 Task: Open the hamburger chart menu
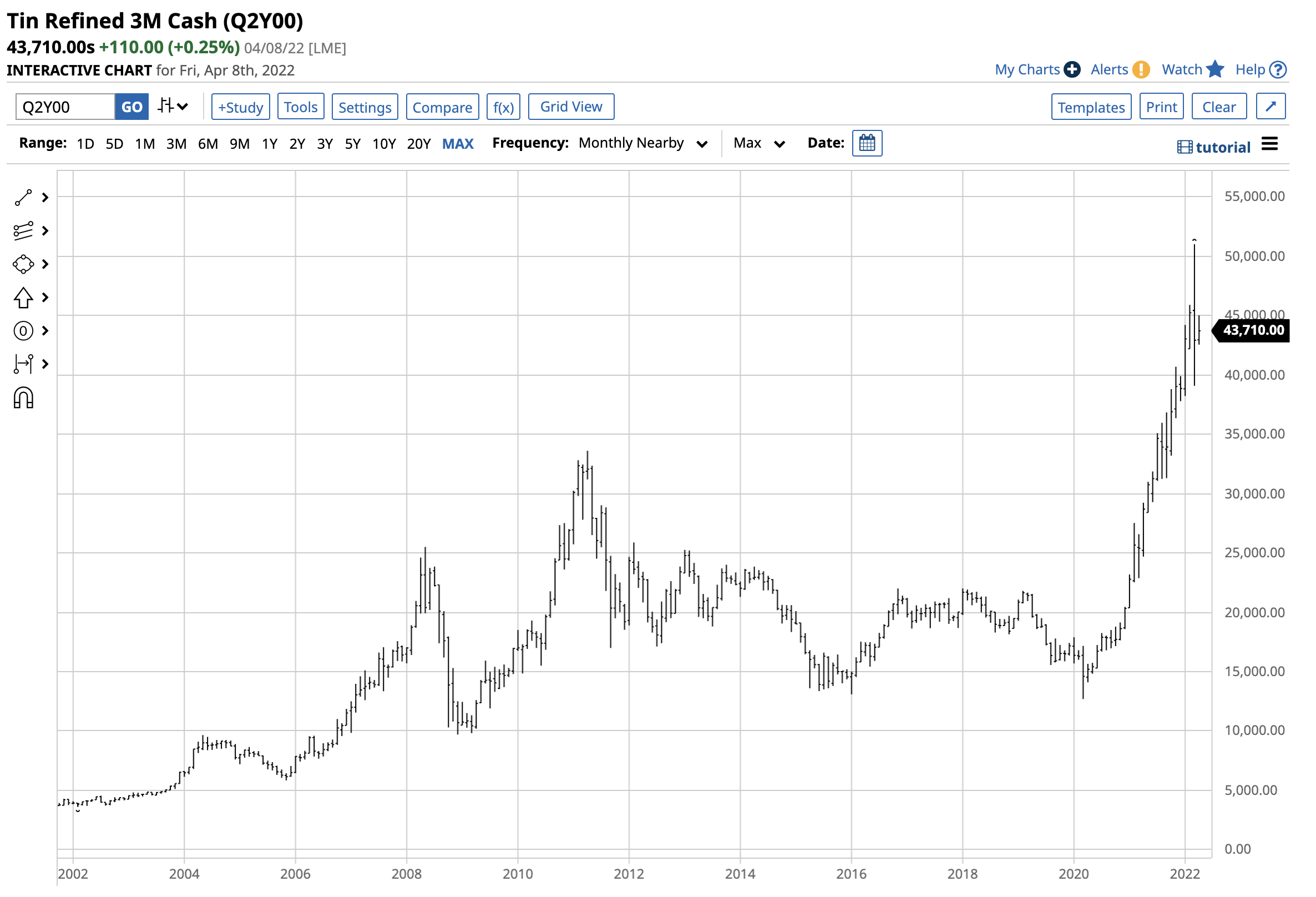point(1269,144)
